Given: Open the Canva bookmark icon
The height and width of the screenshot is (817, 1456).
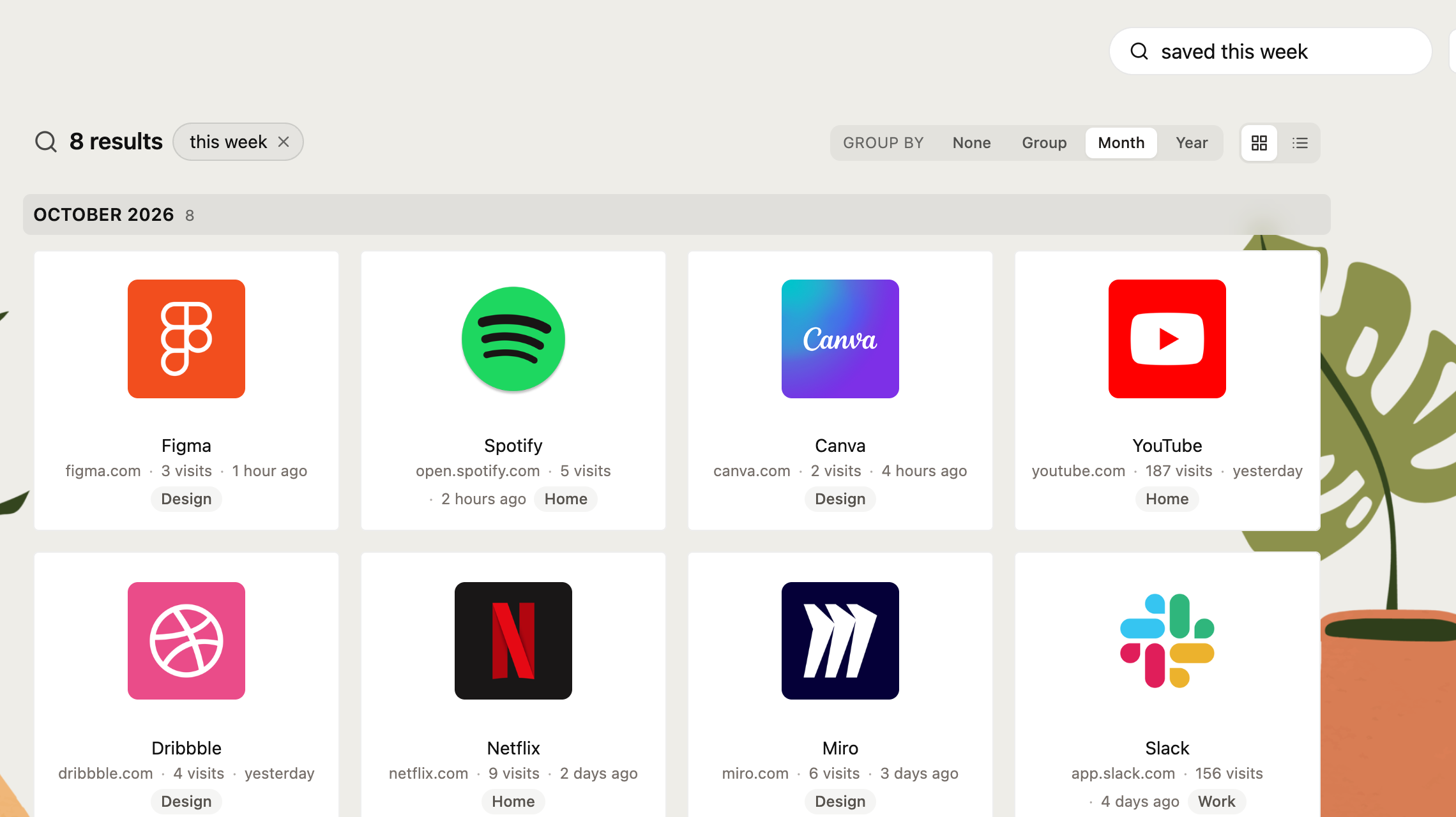Looking at the screenshot, I should [x=840, y=339].
